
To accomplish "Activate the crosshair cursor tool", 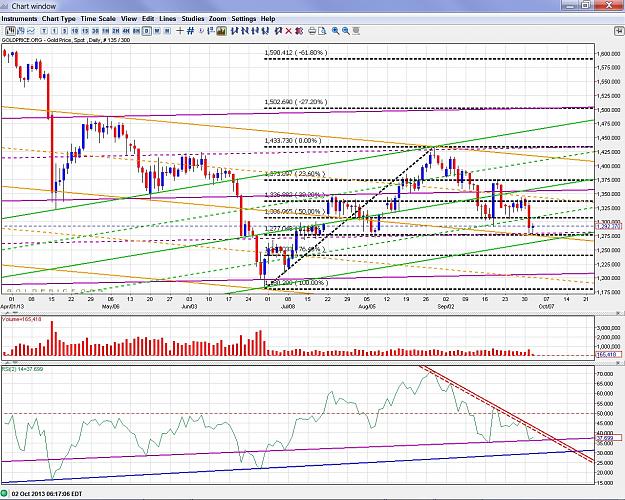I will [x=180, y=31].
